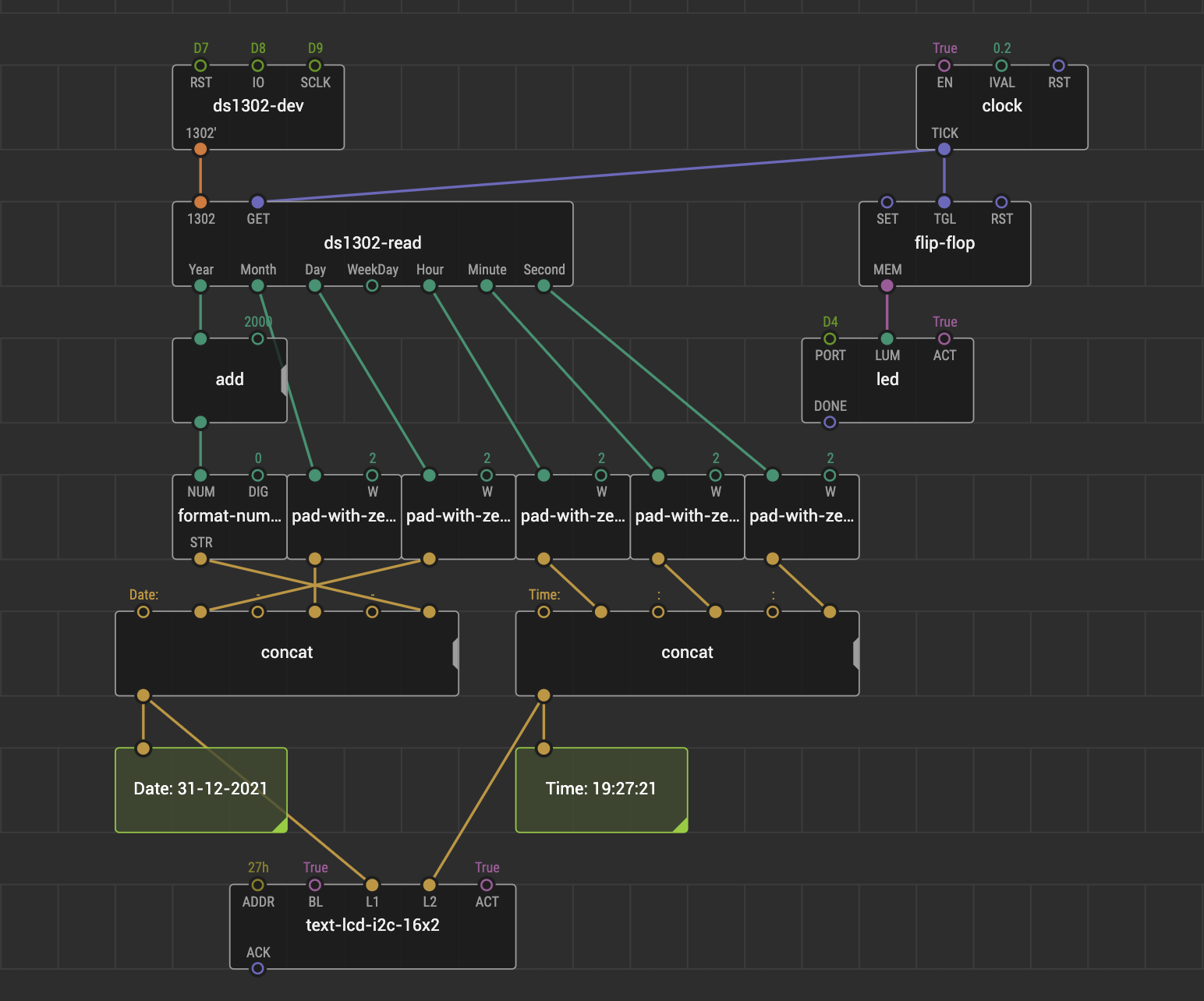Select the 'Date: 31-12-2021' watch node
Viewport: 1204px width, 1001px height.
pos(201,790)
